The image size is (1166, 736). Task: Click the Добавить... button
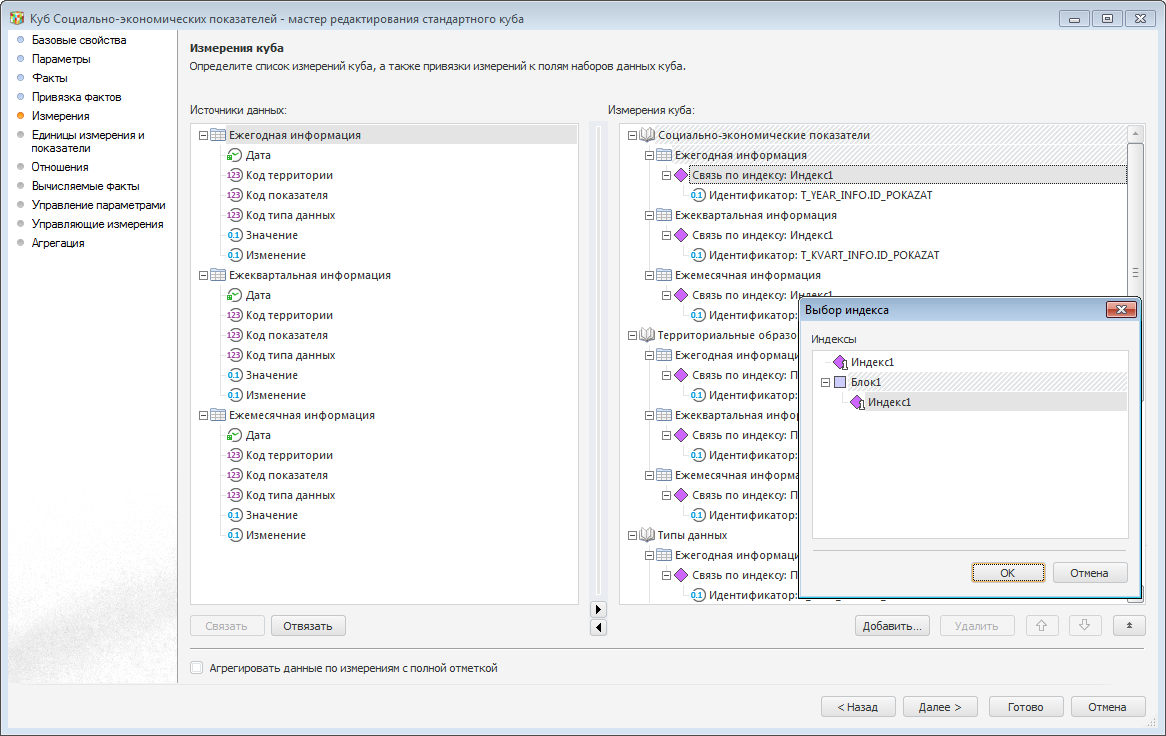pyautogui.click(x=893, y=626)
